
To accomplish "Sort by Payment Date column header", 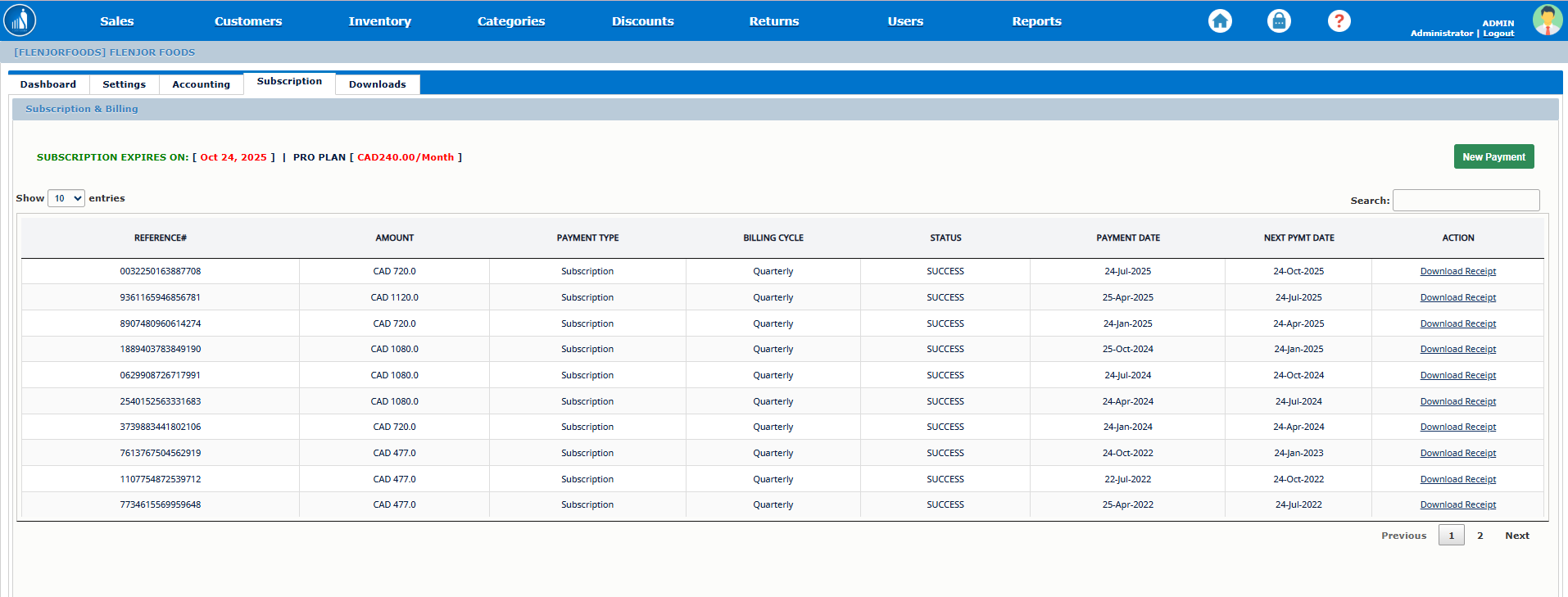I will [x=1127, y=238].
